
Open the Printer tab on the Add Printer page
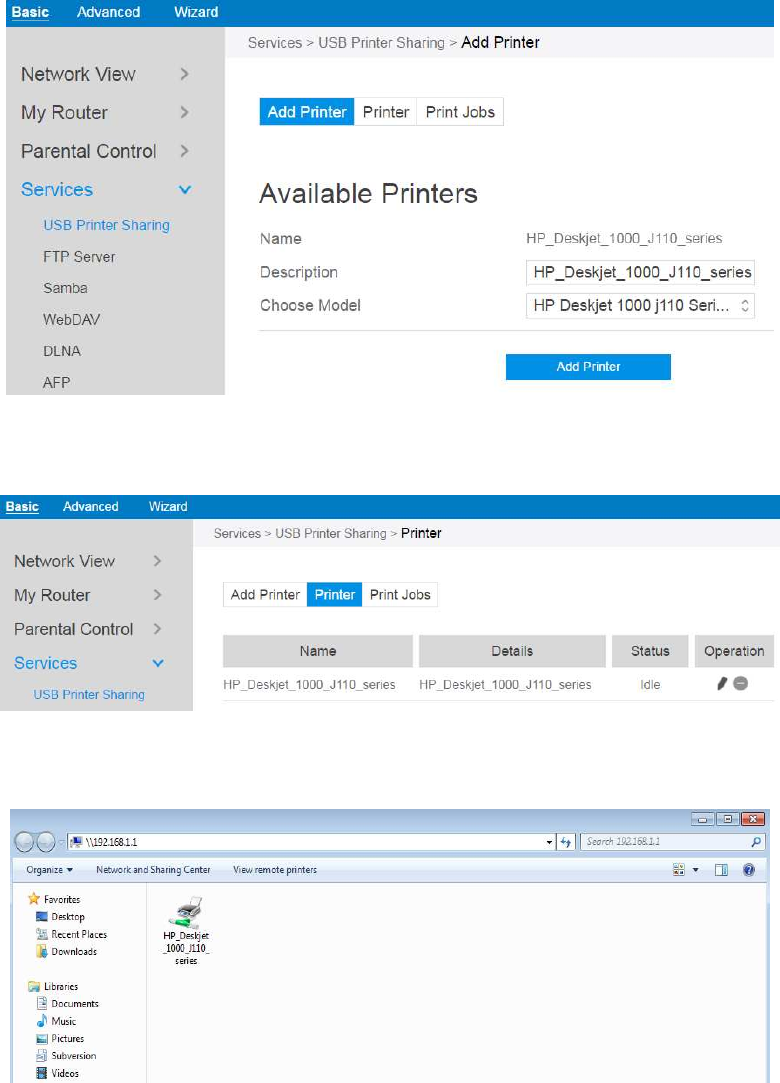(x=386, y=112)
